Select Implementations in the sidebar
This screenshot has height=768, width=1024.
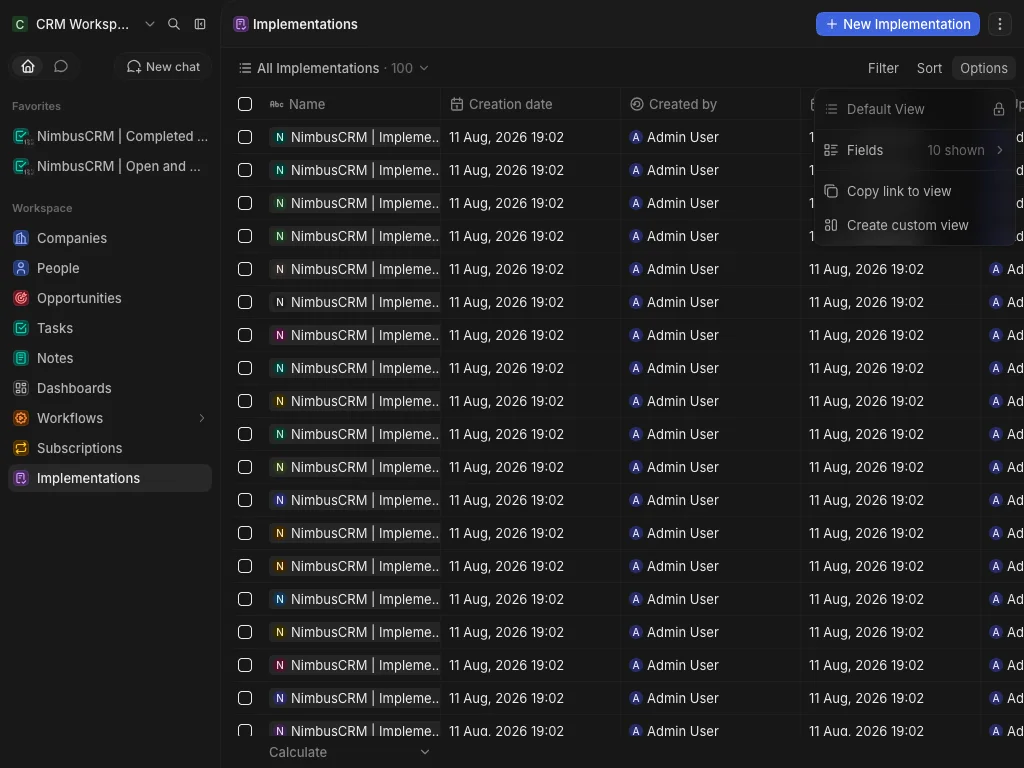(x=110, y=479)
